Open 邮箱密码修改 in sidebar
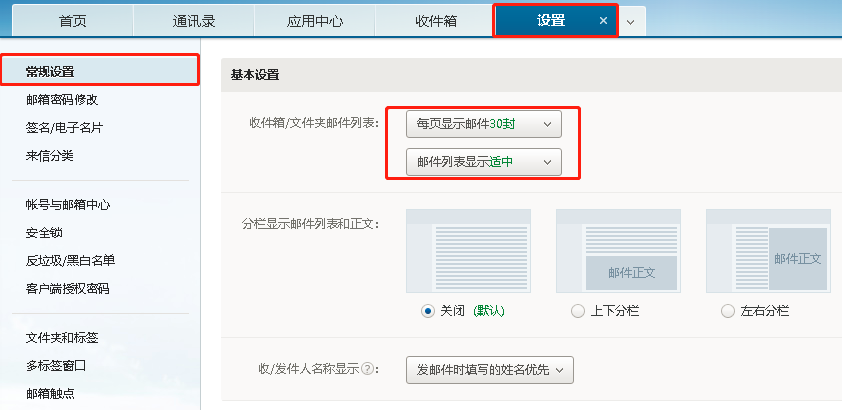The height and width of the screenshot is (410, 842). (x=62, y=100)
